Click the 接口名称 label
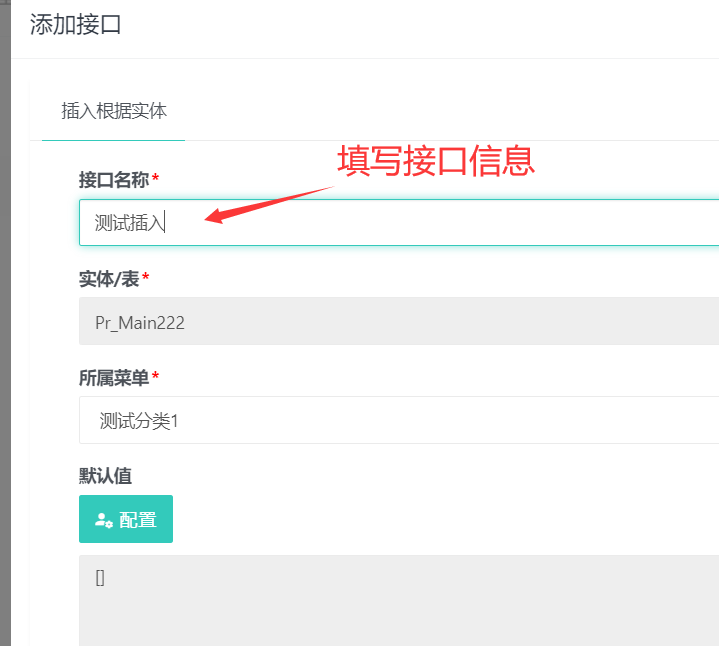Screen dimensions: 719x646 (114, 180)
